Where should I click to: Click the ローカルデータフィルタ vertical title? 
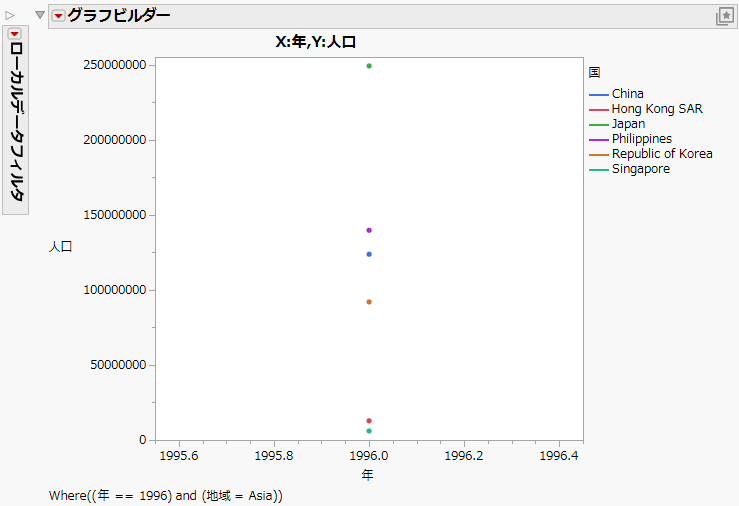tap(16, 122)
